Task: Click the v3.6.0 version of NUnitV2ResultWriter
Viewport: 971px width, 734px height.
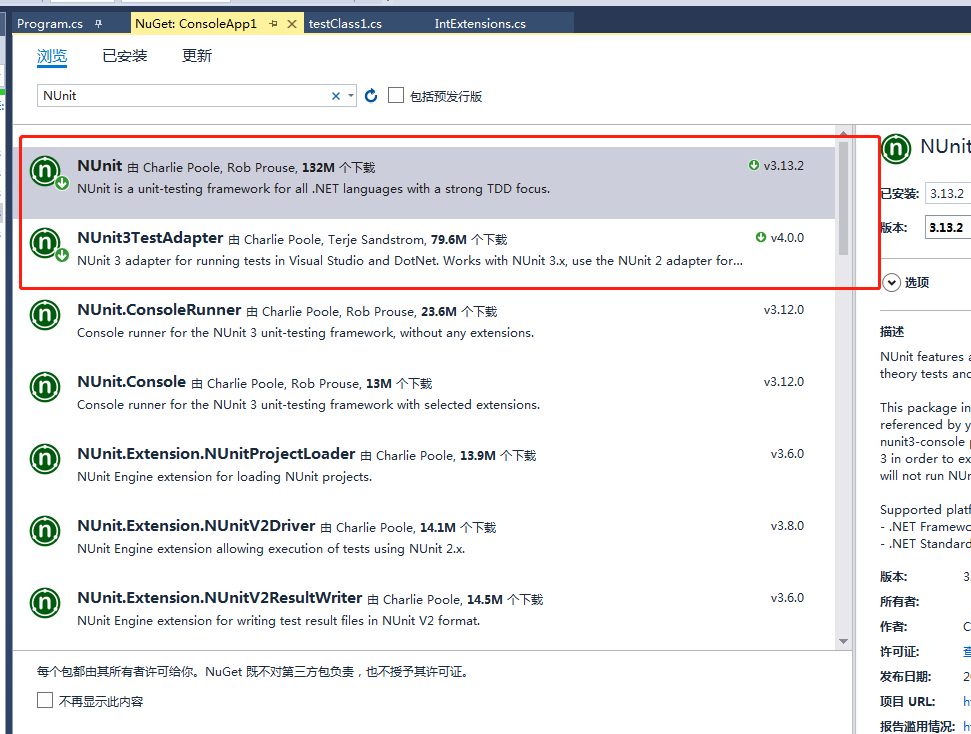Action: (x=788, y=598)
